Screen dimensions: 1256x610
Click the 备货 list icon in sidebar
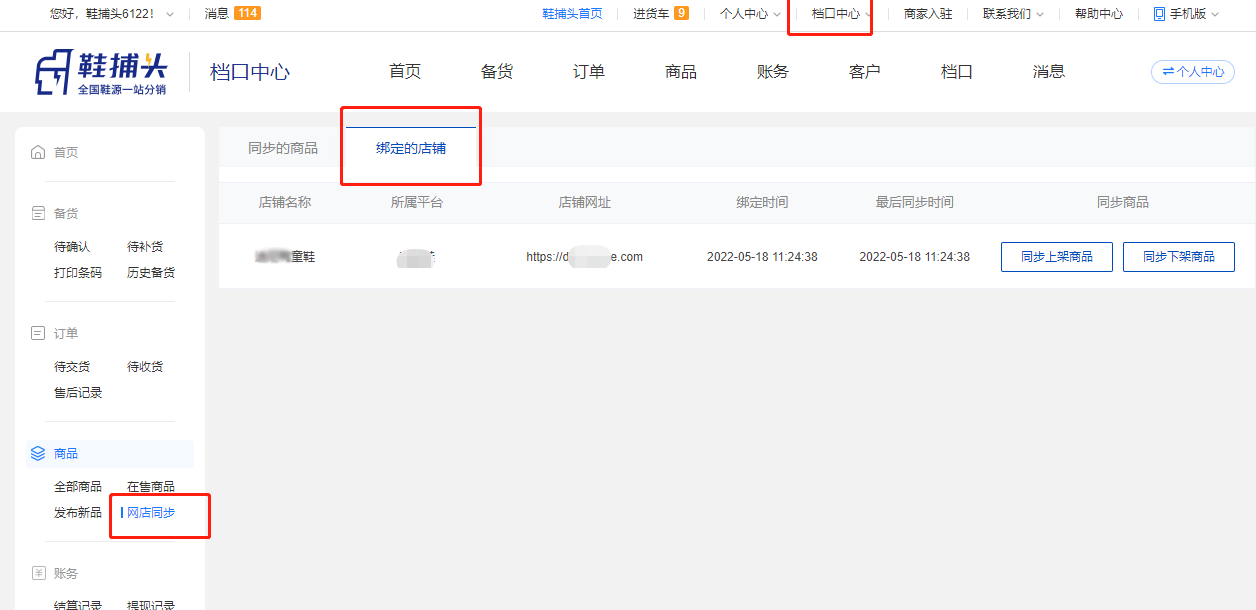coord(38,213)
